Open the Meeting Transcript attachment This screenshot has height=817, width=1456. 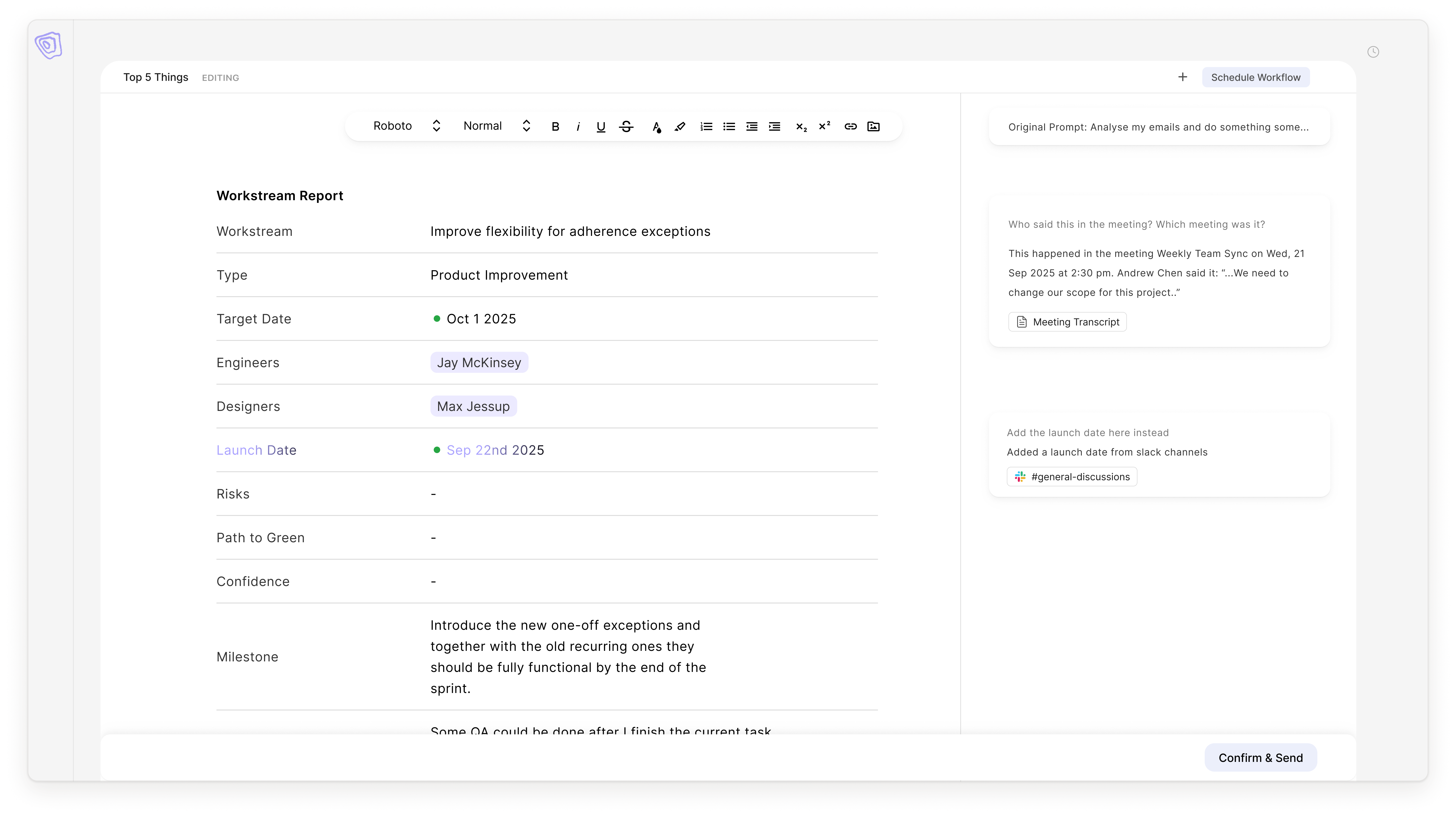coord(1067,322)
